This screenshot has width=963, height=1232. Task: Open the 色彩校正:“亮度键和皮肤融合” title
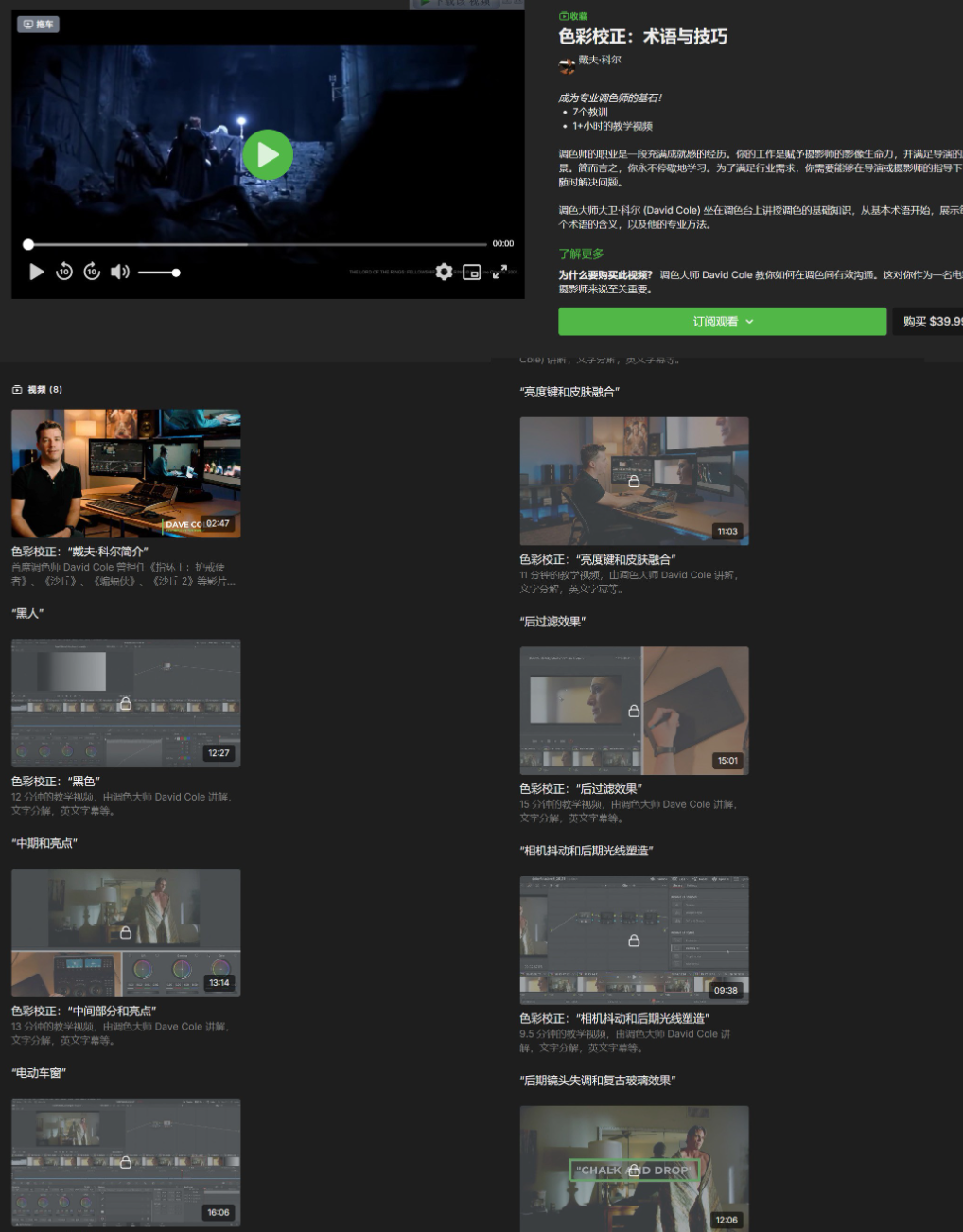tap(598, 560)
